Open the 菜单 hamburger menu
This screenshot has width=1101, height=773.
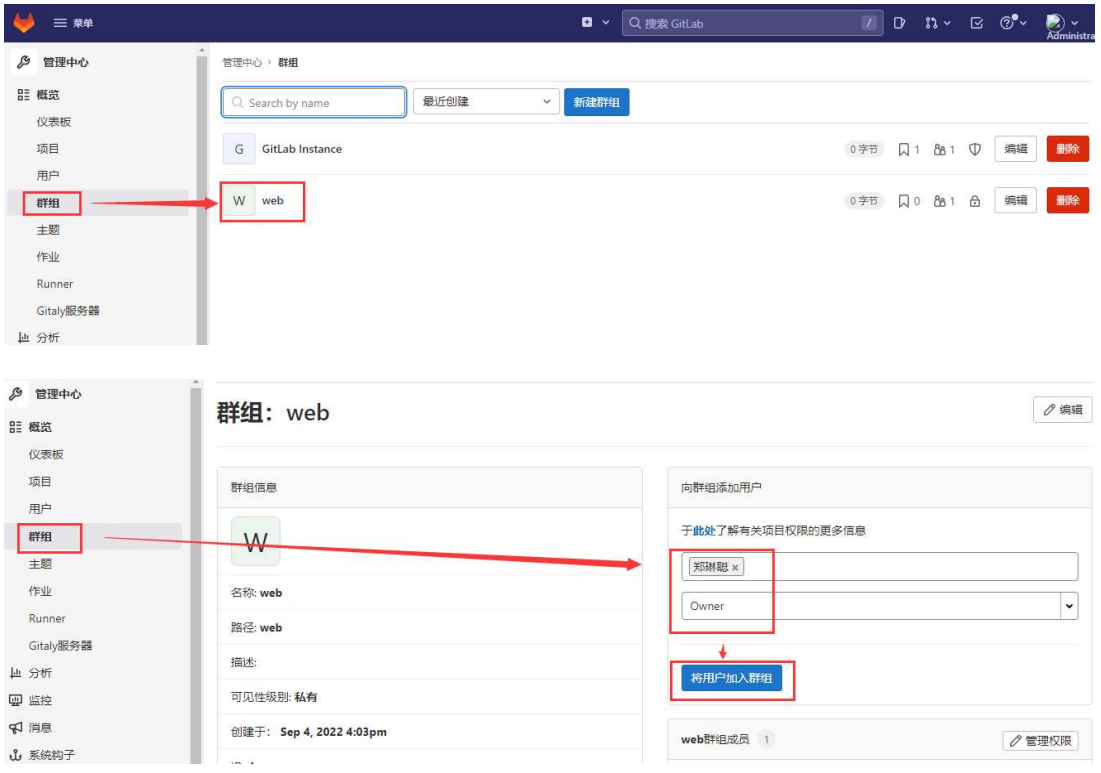click(73, 23)
